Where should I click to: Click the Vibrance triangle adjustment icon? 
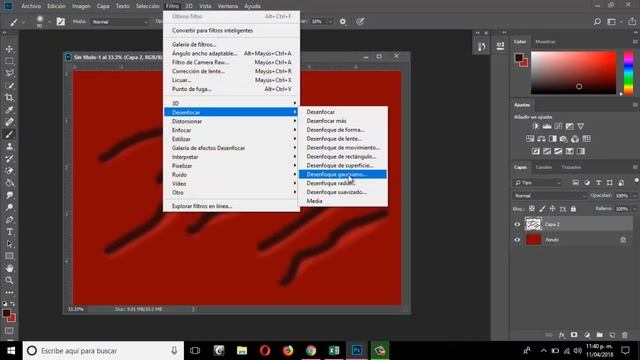pos(580,127)
